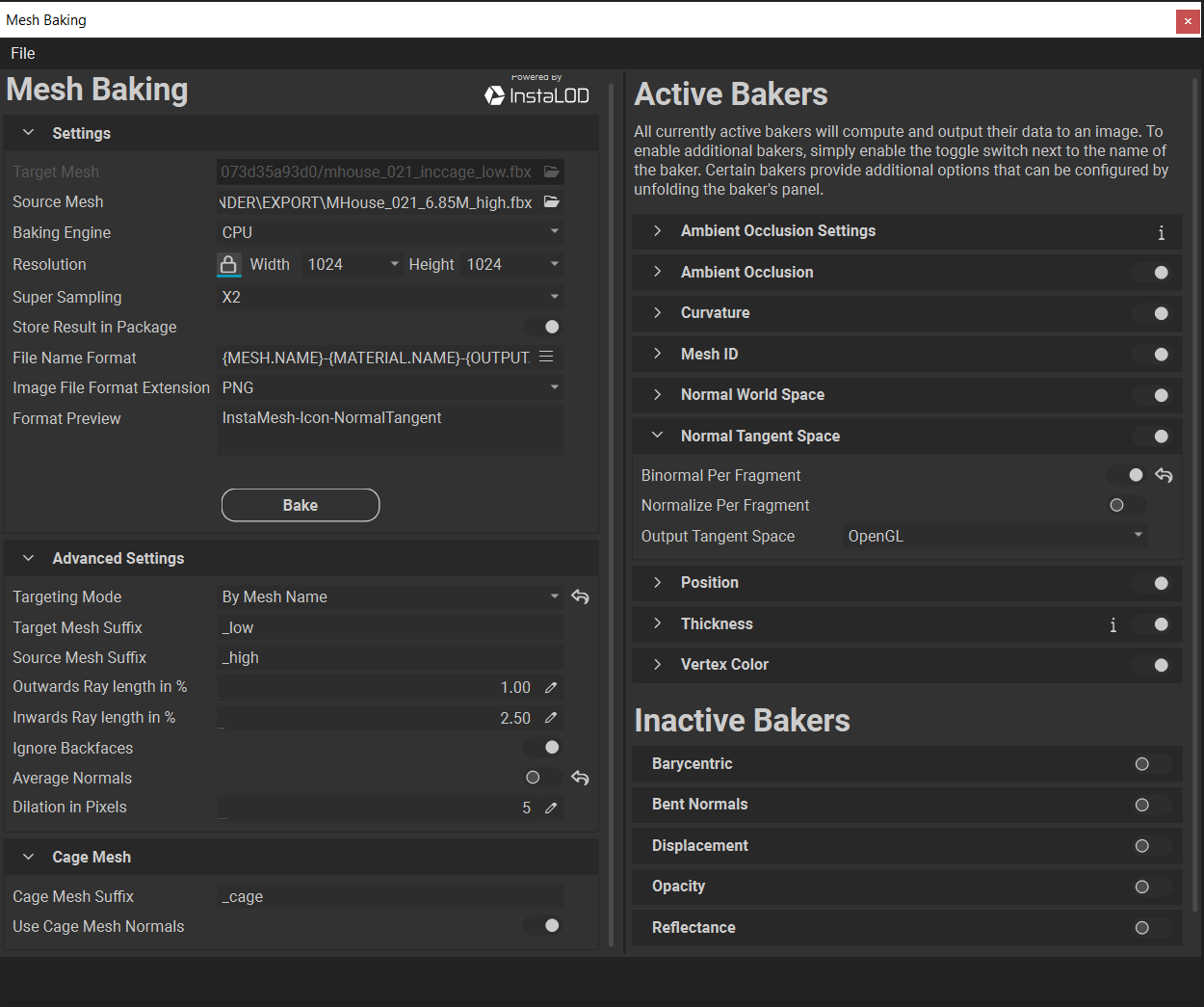Open the File Name Format options icon
The height and width of the screenshot is (1007, 1204).
click(546, 358)
